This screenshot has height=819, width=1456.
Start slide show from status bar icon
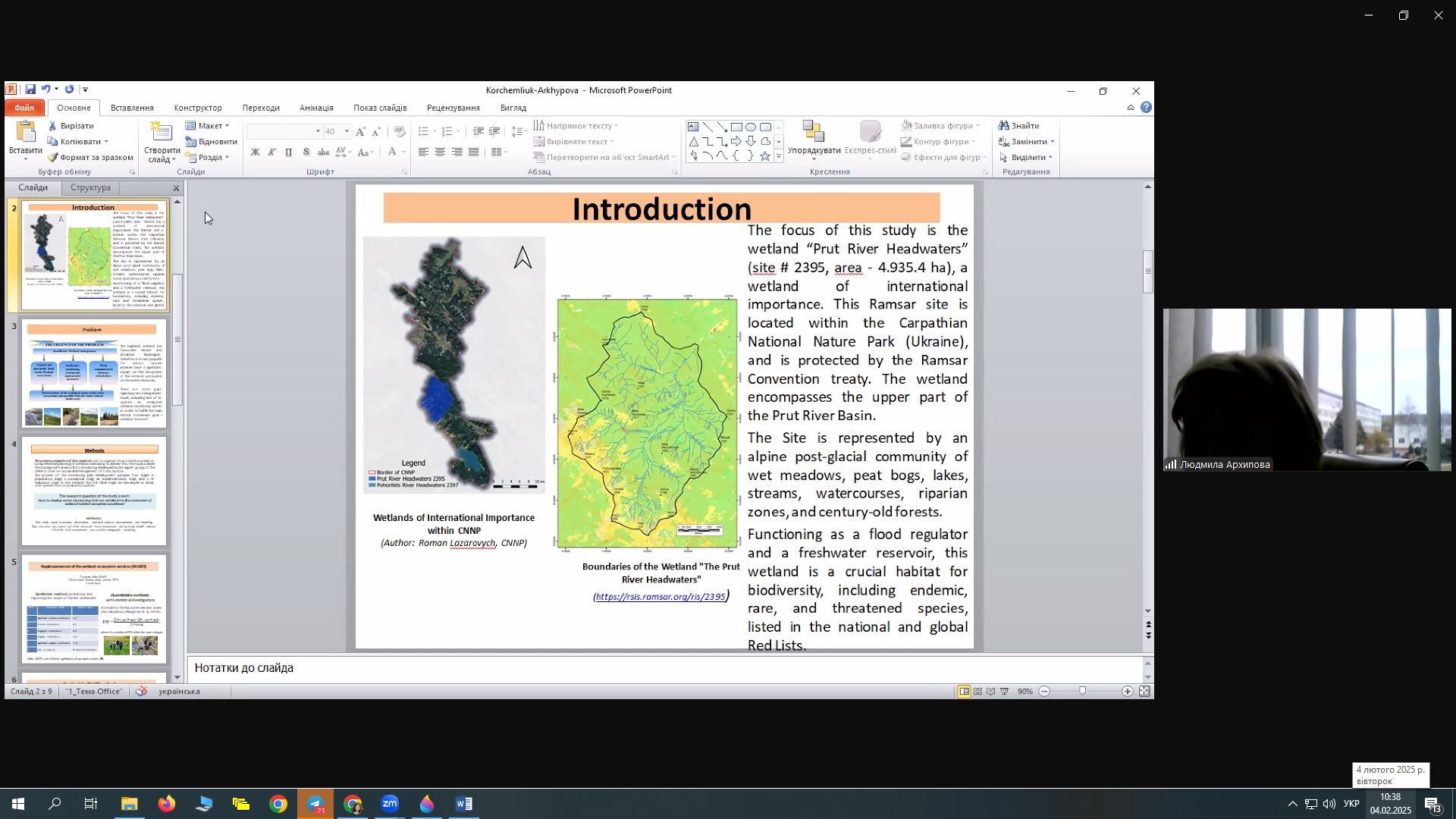click(1005, 692)
